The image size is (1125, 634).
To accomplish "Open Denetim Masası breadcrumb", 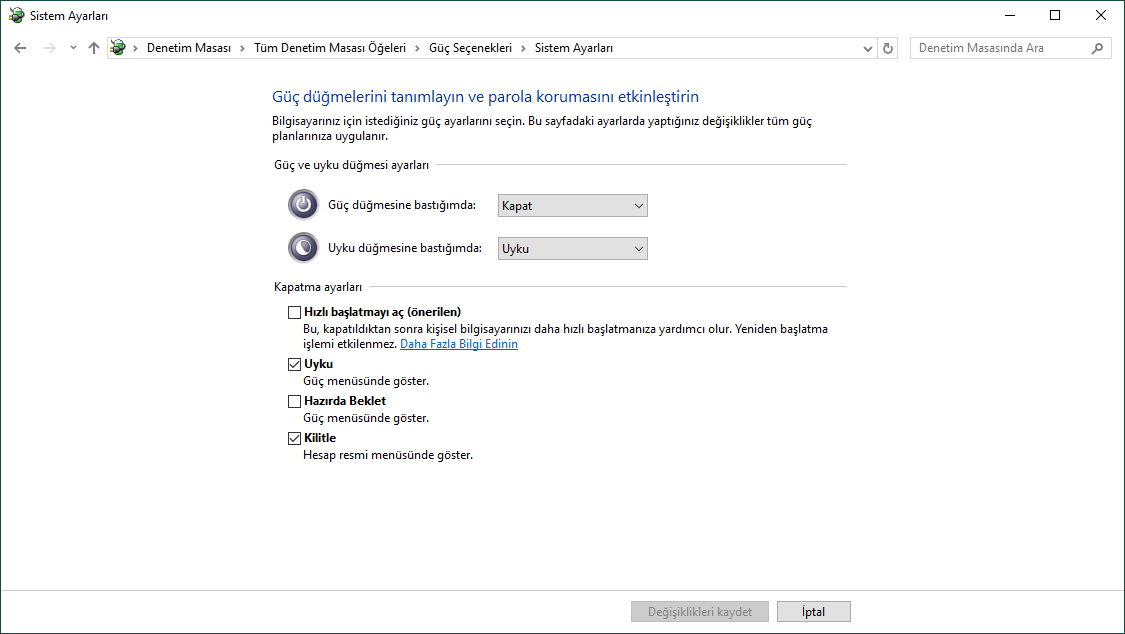I will point(189,48).
